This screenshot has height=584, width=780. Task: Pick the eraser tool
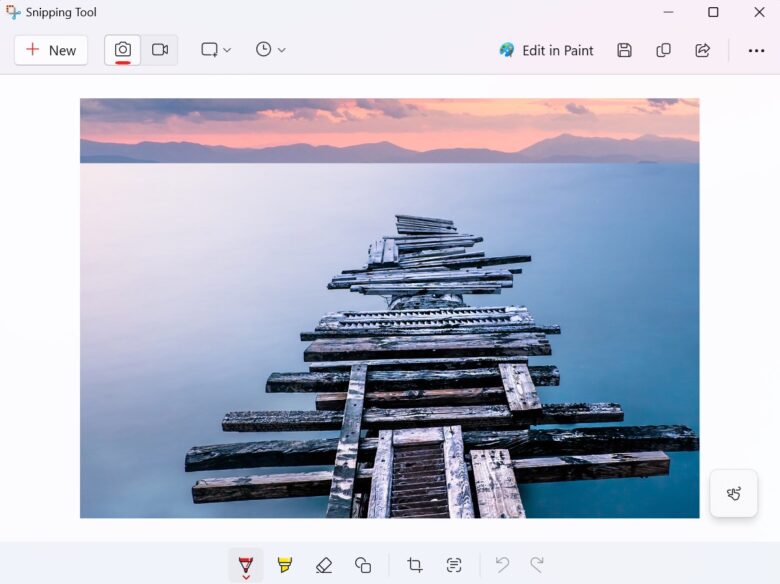pos(323,565)
